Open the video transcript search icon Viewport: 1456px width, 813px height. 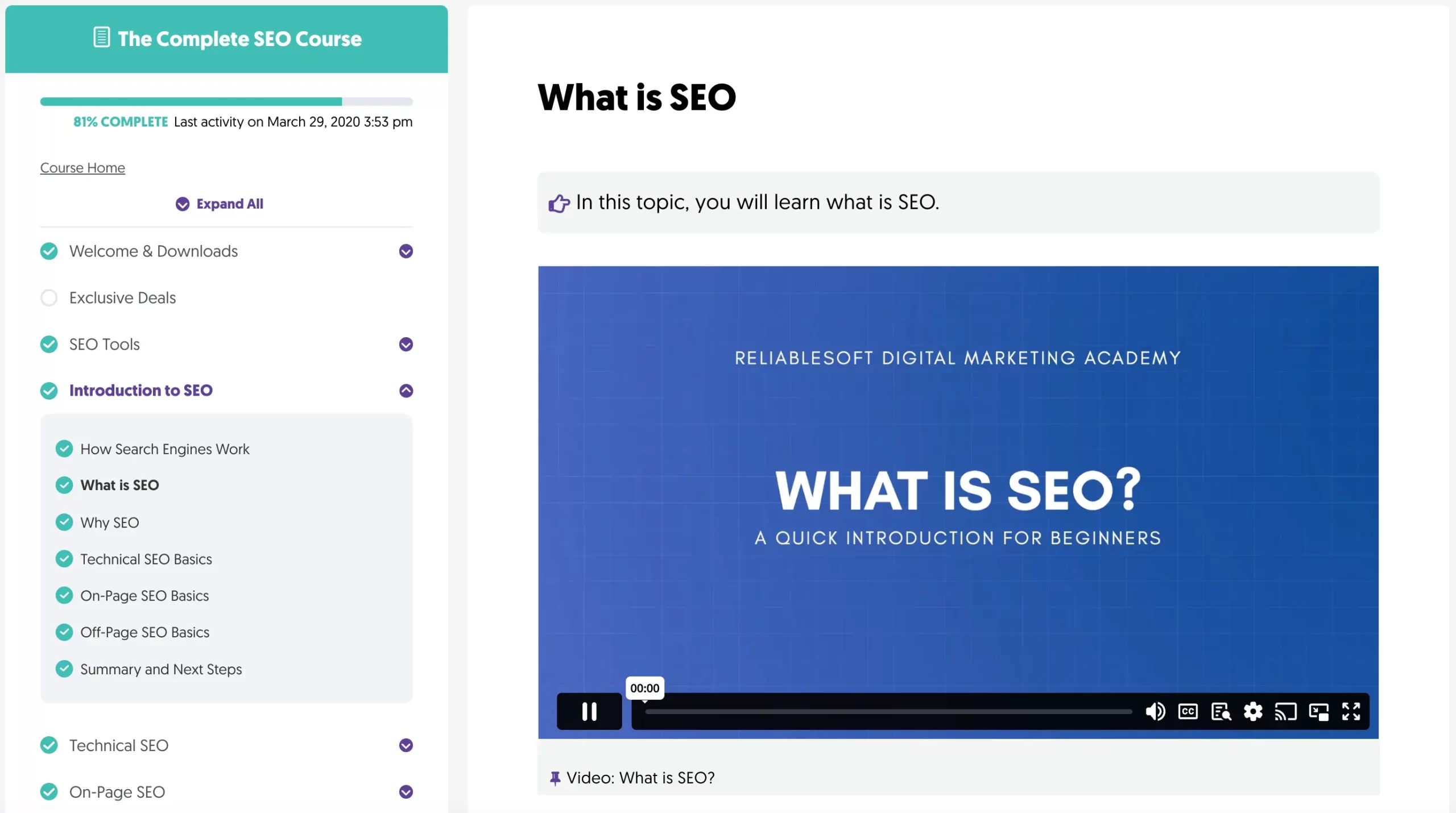1221,711
